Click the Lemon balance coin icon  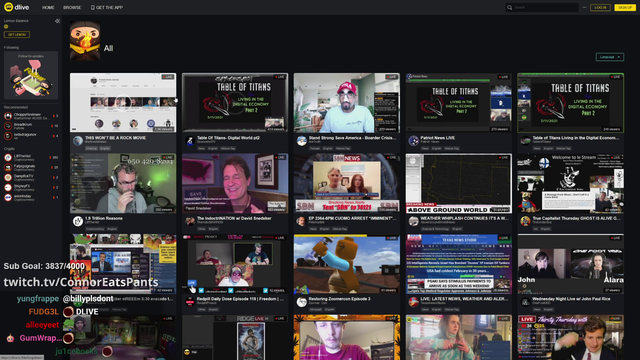pos(6,27)
